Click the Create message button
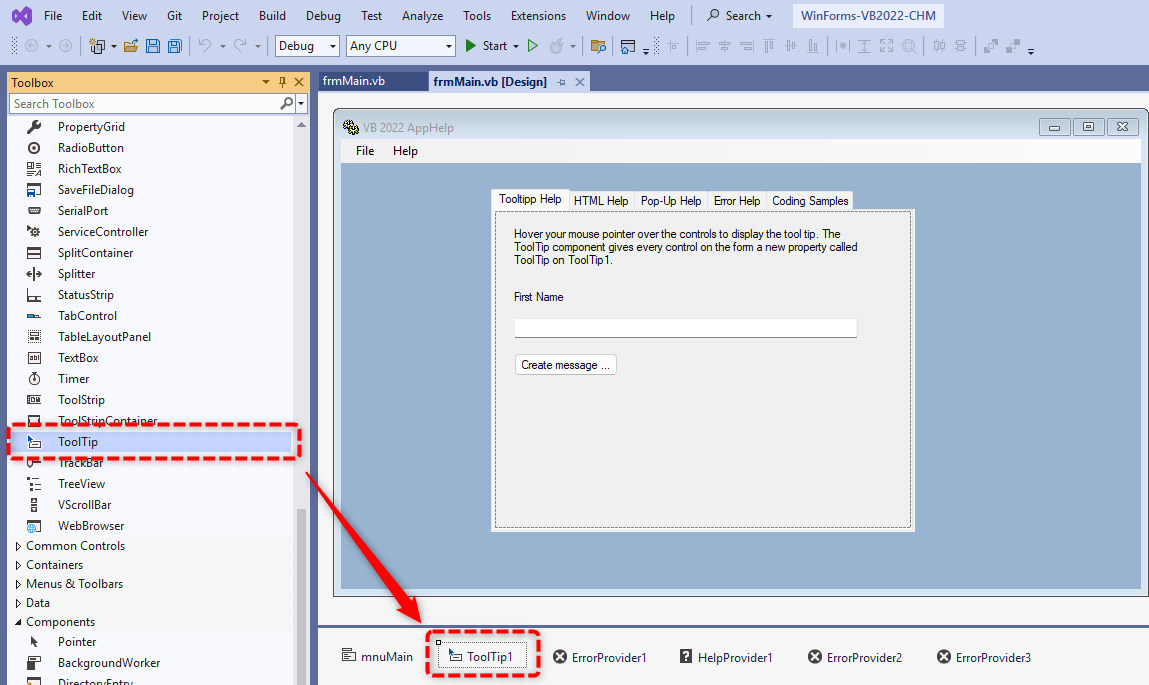1149x685 pixels. pos(565,365)
